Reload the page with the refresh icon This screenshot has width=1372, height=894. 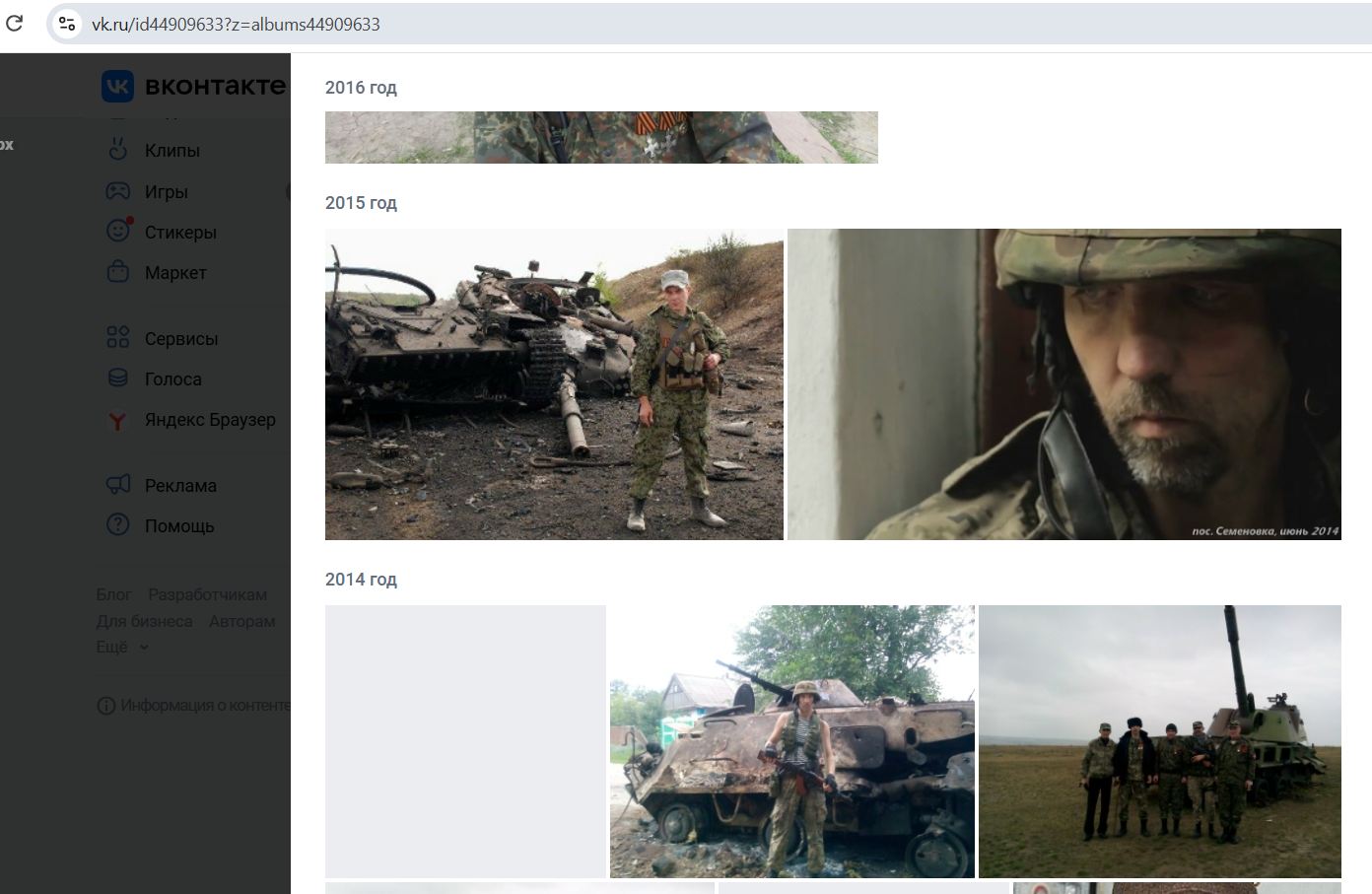click(x=15, y=23)
